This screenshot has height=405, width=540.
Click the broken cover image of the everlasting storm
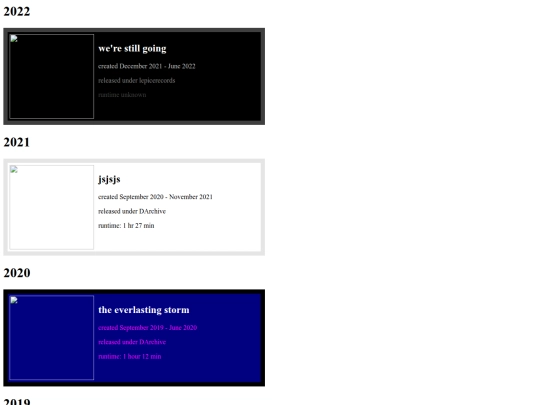coord(52,338)
